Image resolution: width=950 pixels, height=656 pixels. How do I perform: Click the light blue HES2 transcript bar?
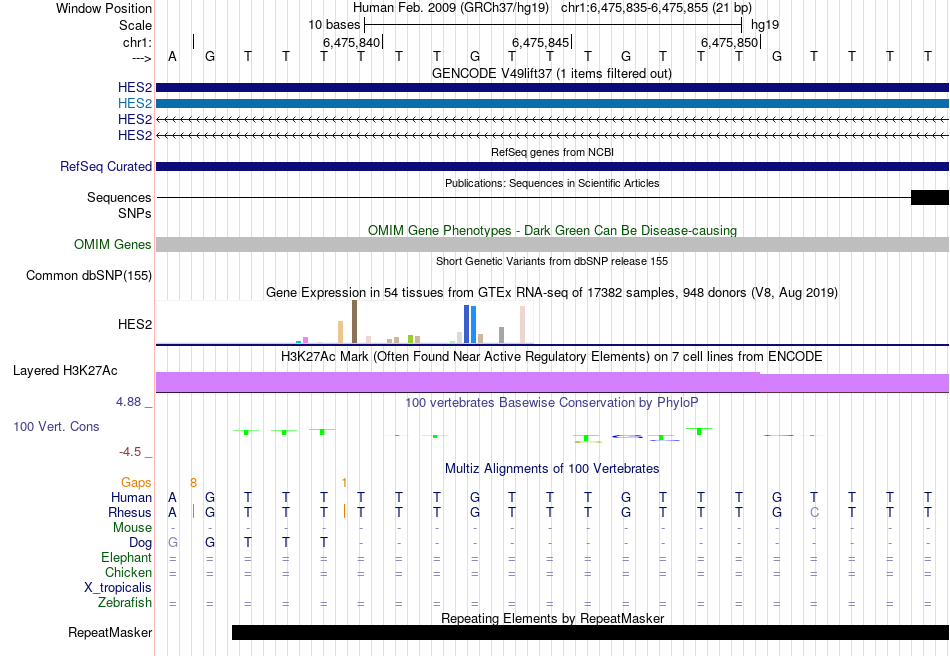pos(552,104)
